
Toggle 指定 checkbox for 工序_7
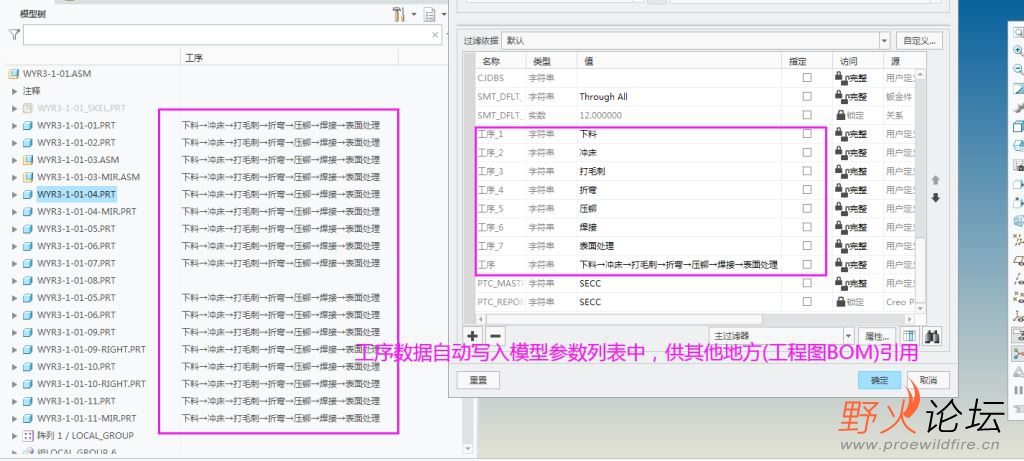coord(807,246)
